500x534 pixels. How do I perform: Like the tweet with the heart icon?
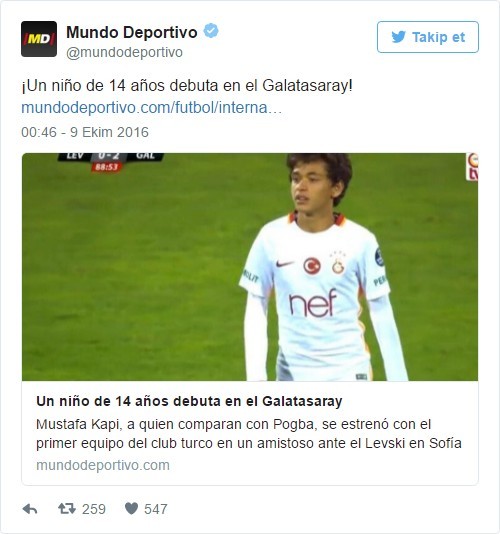click(x=131, y=509)
